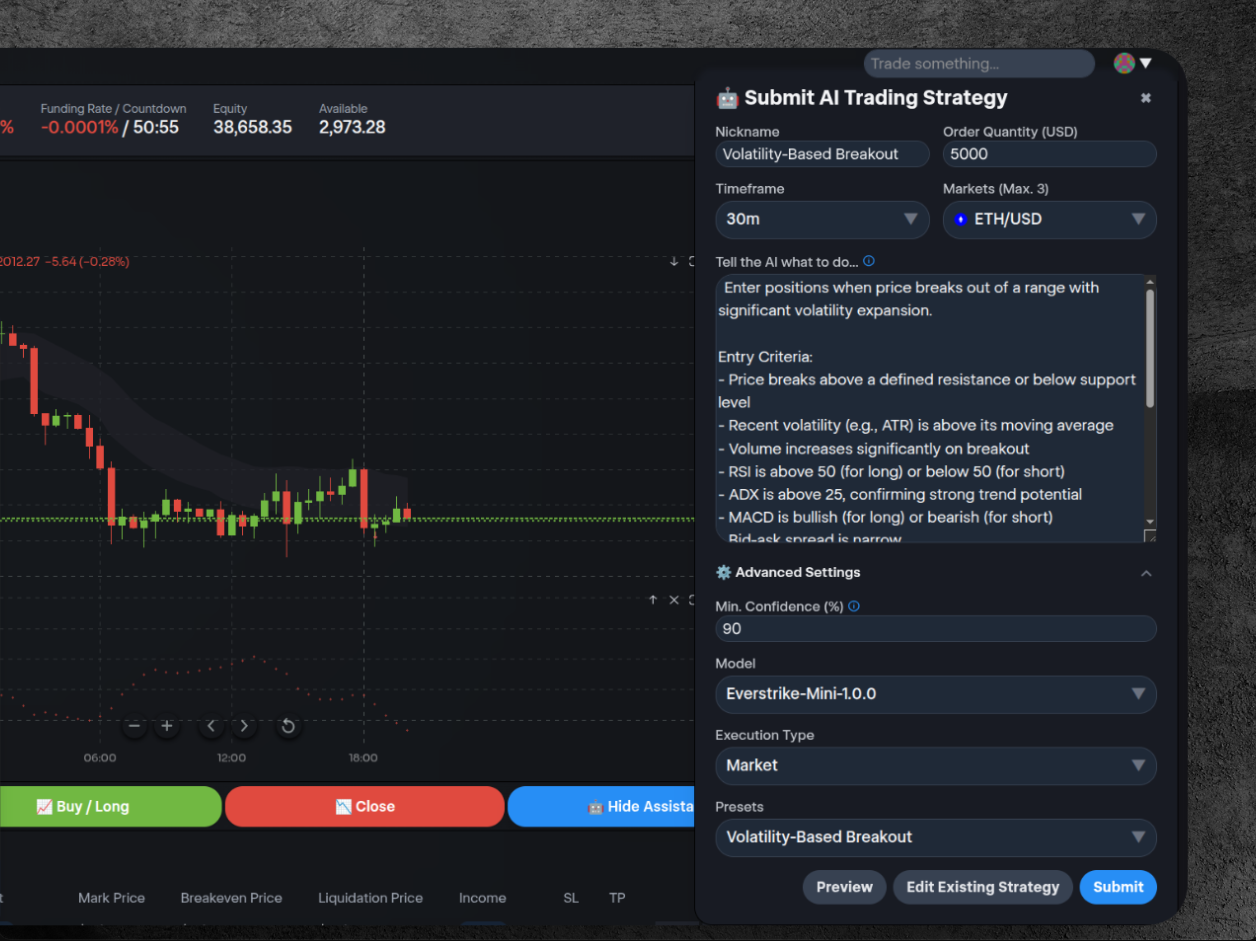Click the info icon beside 'Tell the AI what to do'

pyautogui.click(x=868, y=261)
